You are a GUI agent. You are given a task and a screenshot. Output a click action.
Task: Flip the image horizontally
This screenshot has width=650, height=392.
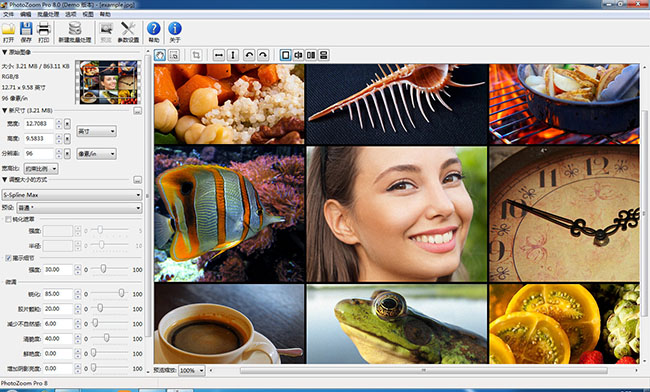click(x=219, y=55)
